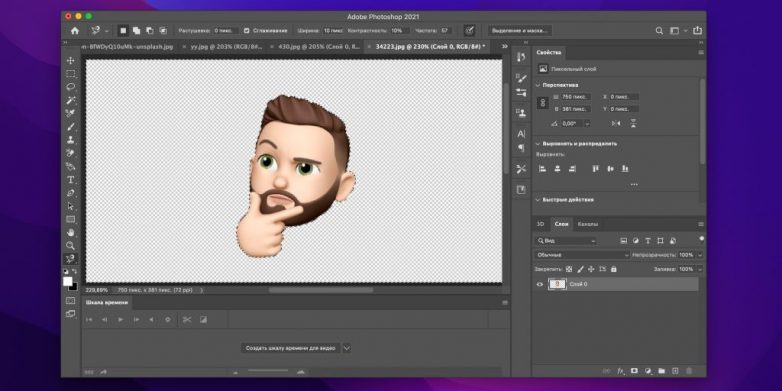Viewport: 782px width, 391px height.
Task: Select the Слой 0 layer thumbnail
Action: coord(558,284)
